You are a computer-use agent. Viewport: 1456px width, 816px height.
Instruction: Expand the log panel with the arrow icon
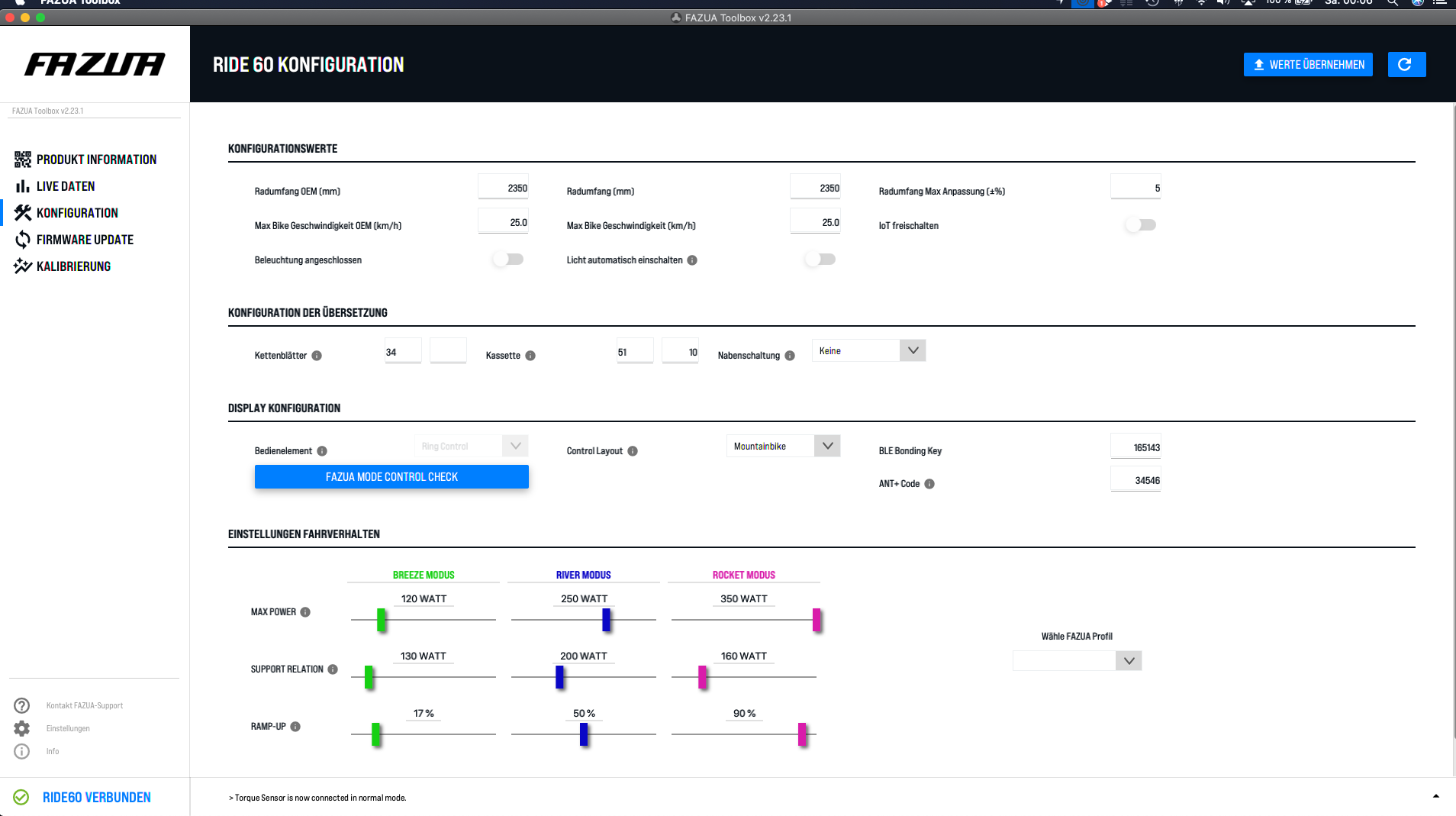point(1435,796)
